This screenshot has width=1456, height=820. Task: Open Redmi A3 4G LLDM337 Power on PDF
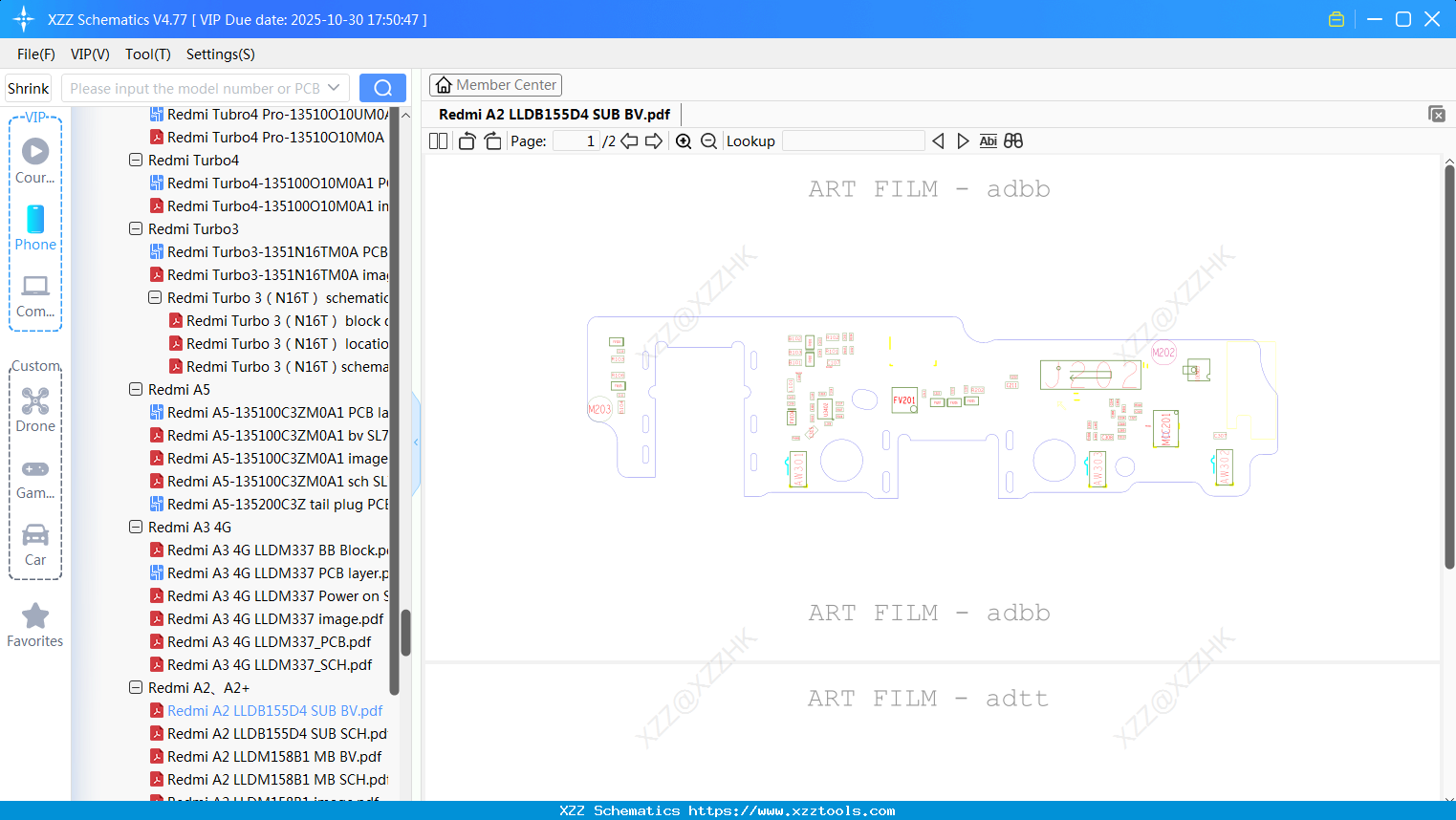270,596
